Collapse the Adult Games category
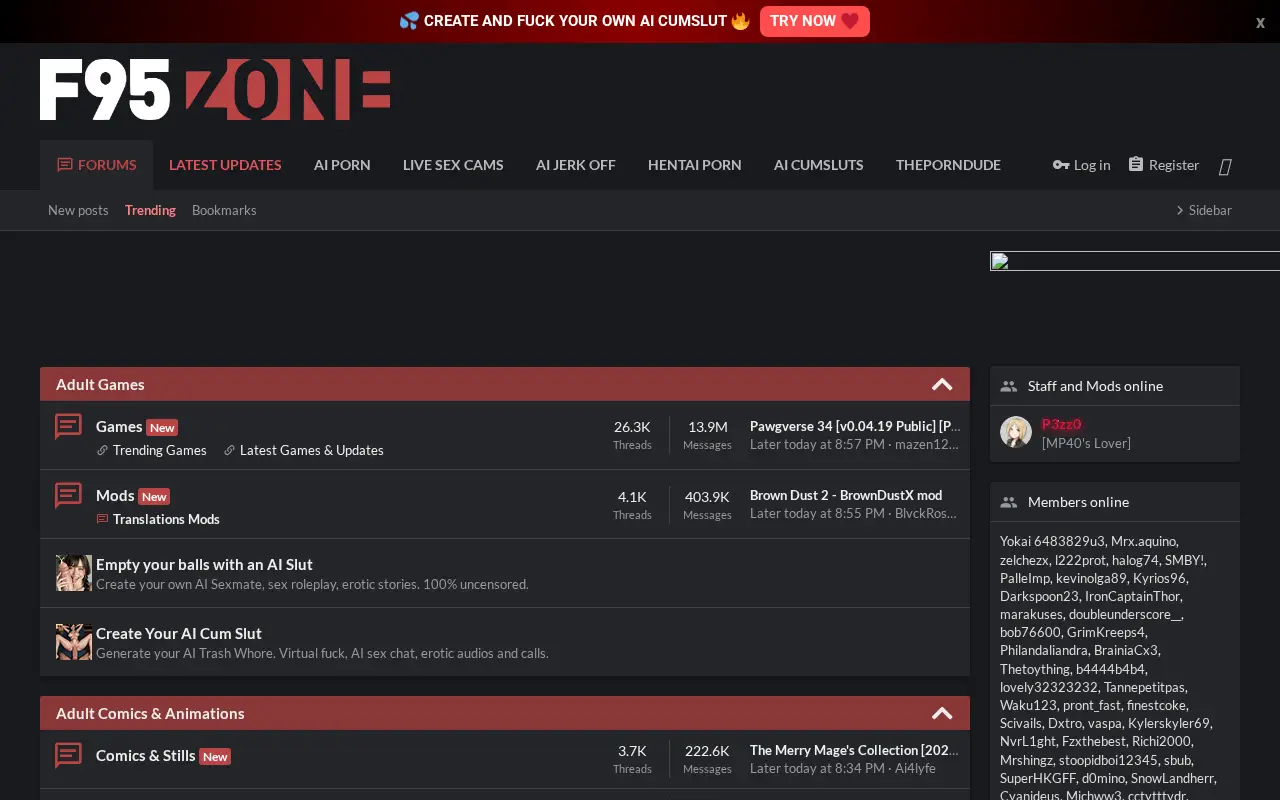Screen dimensions: 1280x800 click(x=942, y=384)
